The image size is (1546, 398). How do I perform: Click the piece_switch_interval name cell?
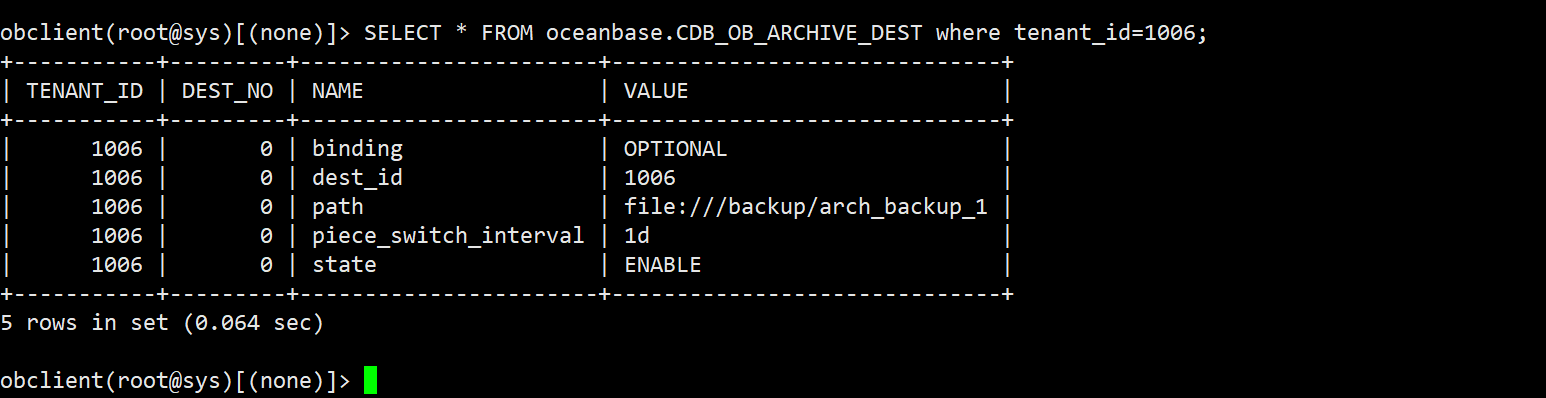coord(448,236)
